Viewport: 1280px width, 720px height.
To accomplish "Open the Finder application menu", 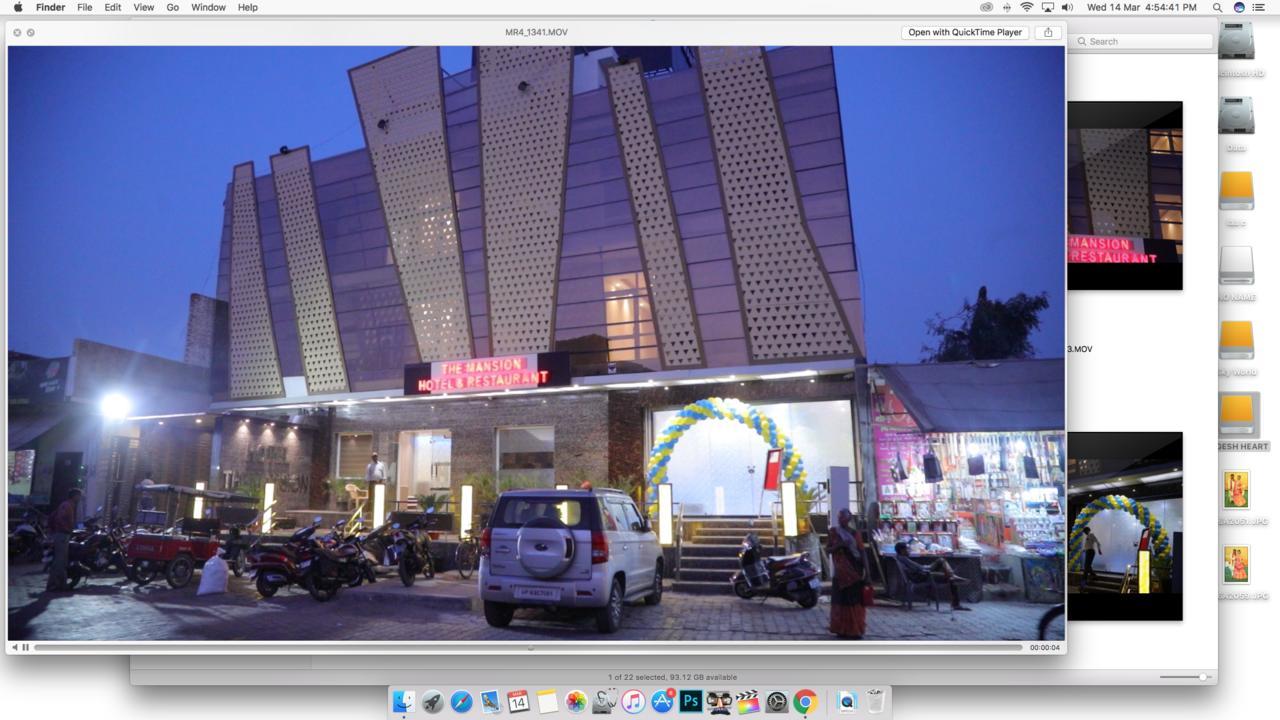I will [x=50, y=7].
